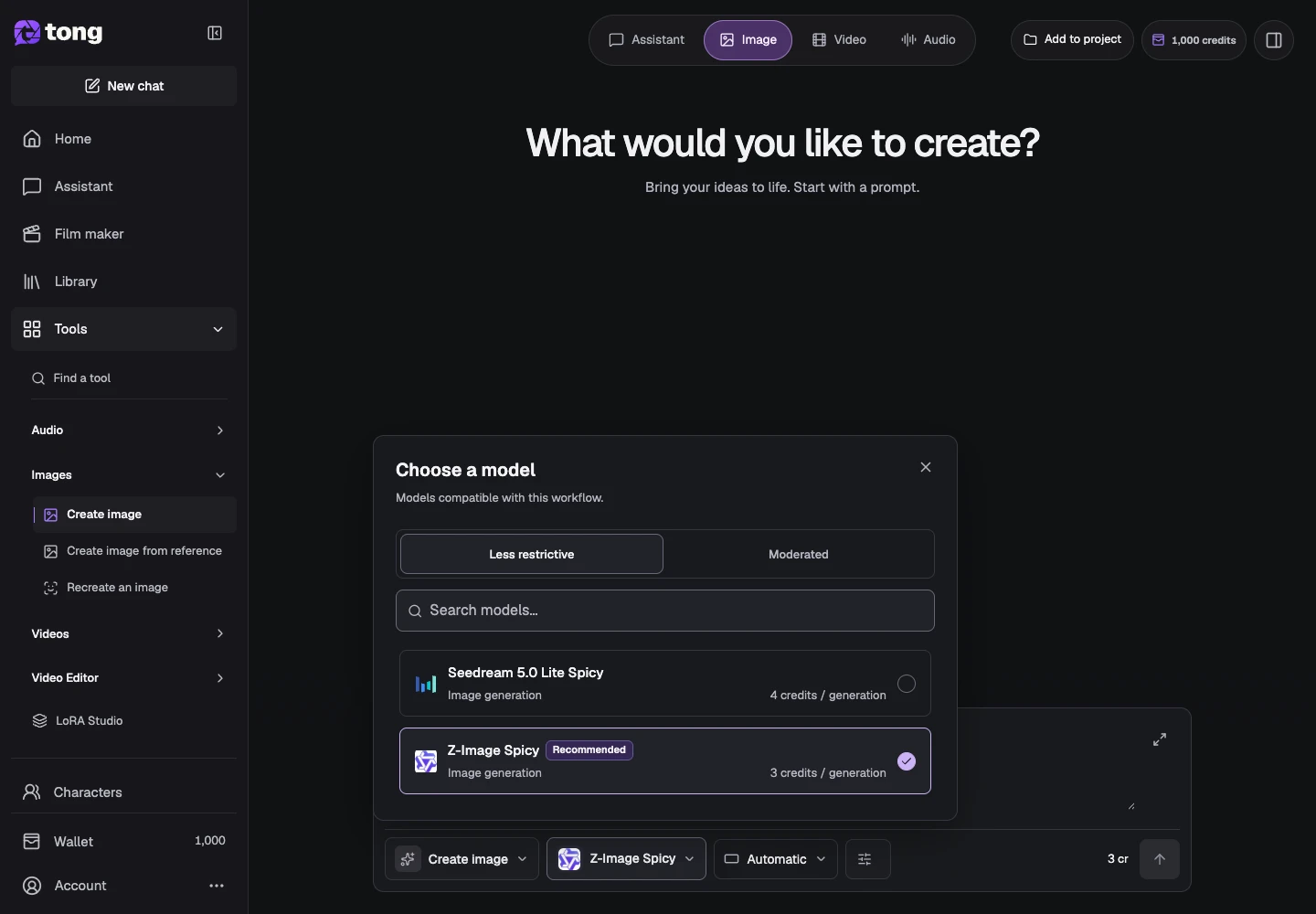The height and width of the screenshot is (914, 1316).
Task: Open the Z-Image Spicy model dropdown
Action: pos(626,859)
